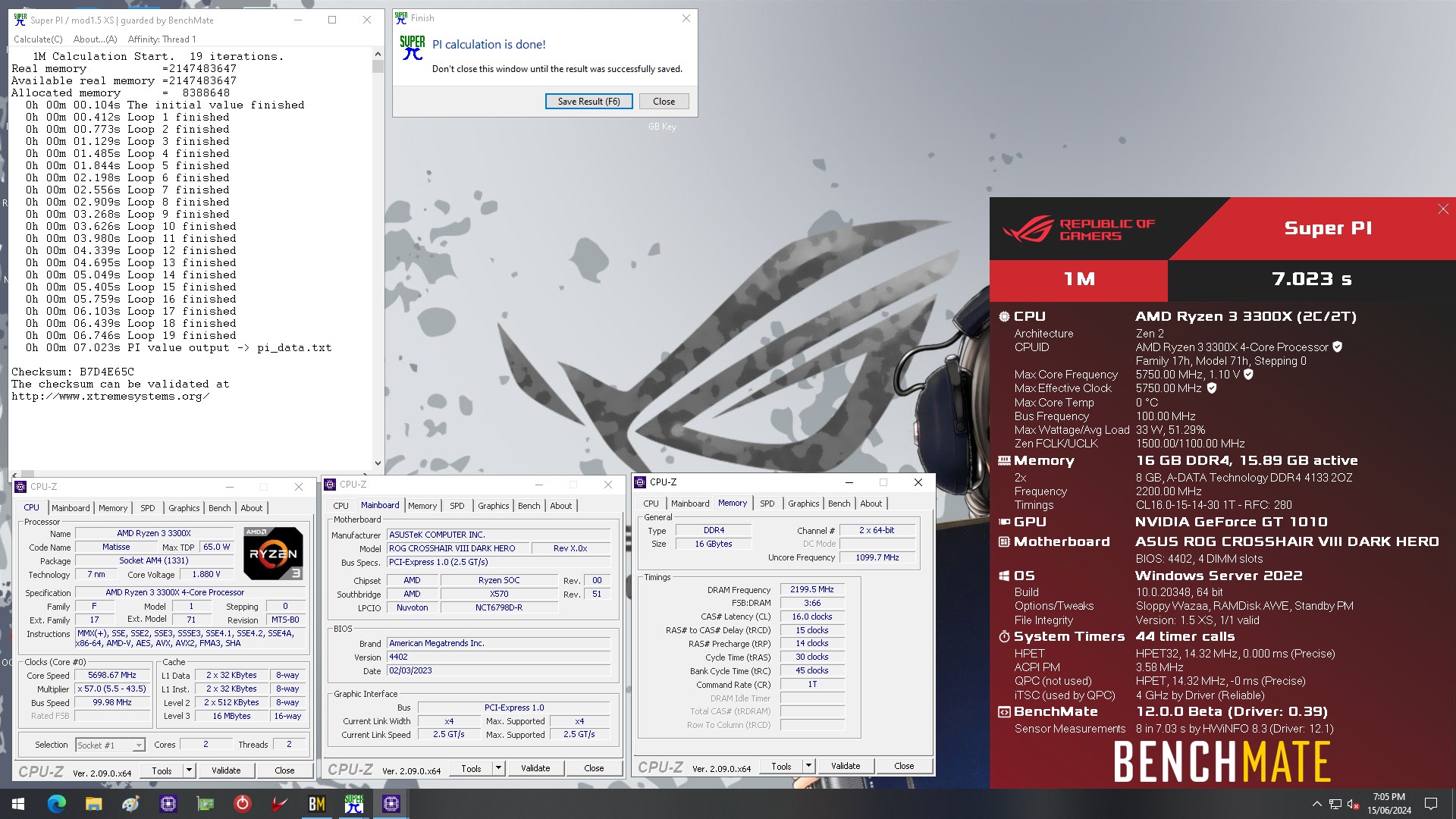Switch to BenchMate via its BM taskbar icon
Image resolution: width=1456 pixels, height=819 pixels.
point(316,804)
